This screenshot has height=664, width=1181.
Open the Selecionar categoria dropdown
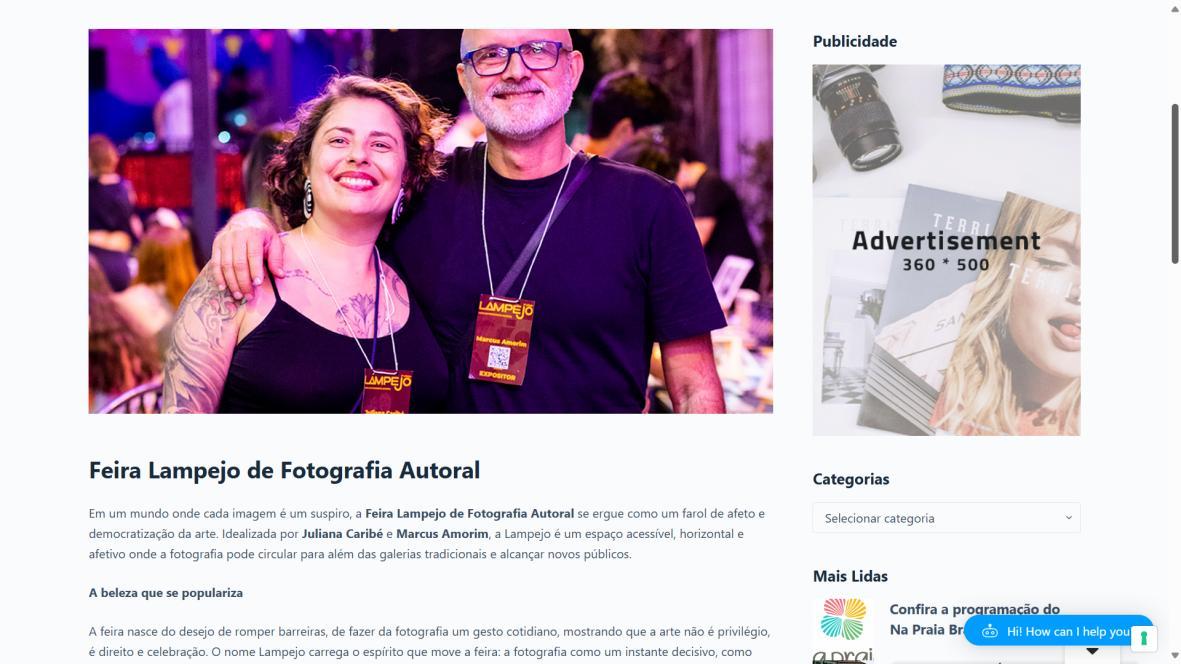click(946, 518)
